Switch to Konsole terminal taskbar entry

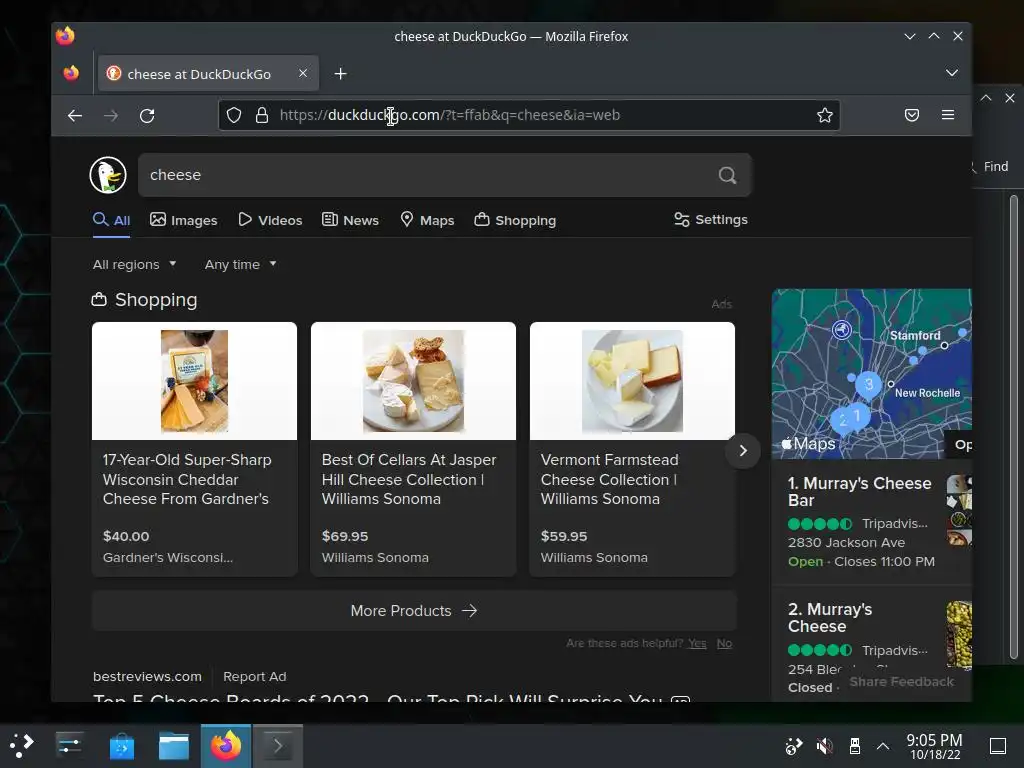pos(278,745)
